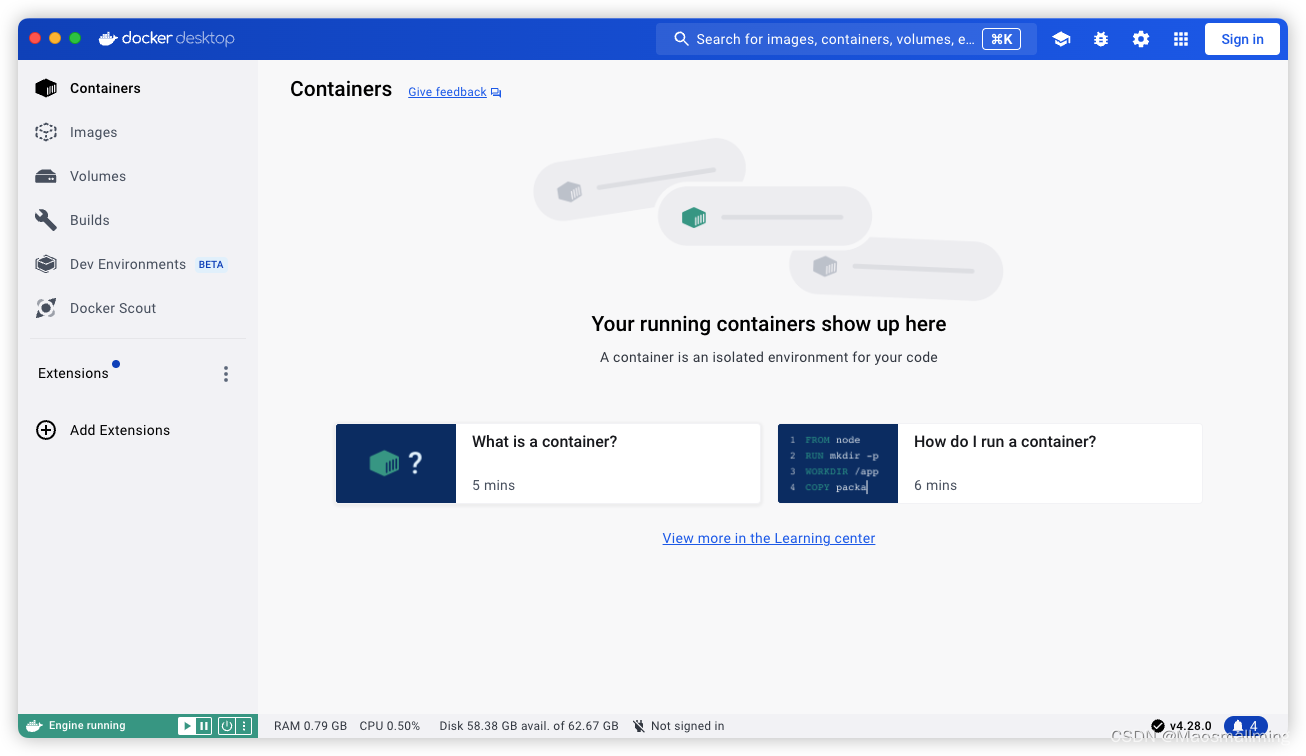The image size is (1306, 756).
Task: Click the engine power quit button
Action: (x=227, y=726)
